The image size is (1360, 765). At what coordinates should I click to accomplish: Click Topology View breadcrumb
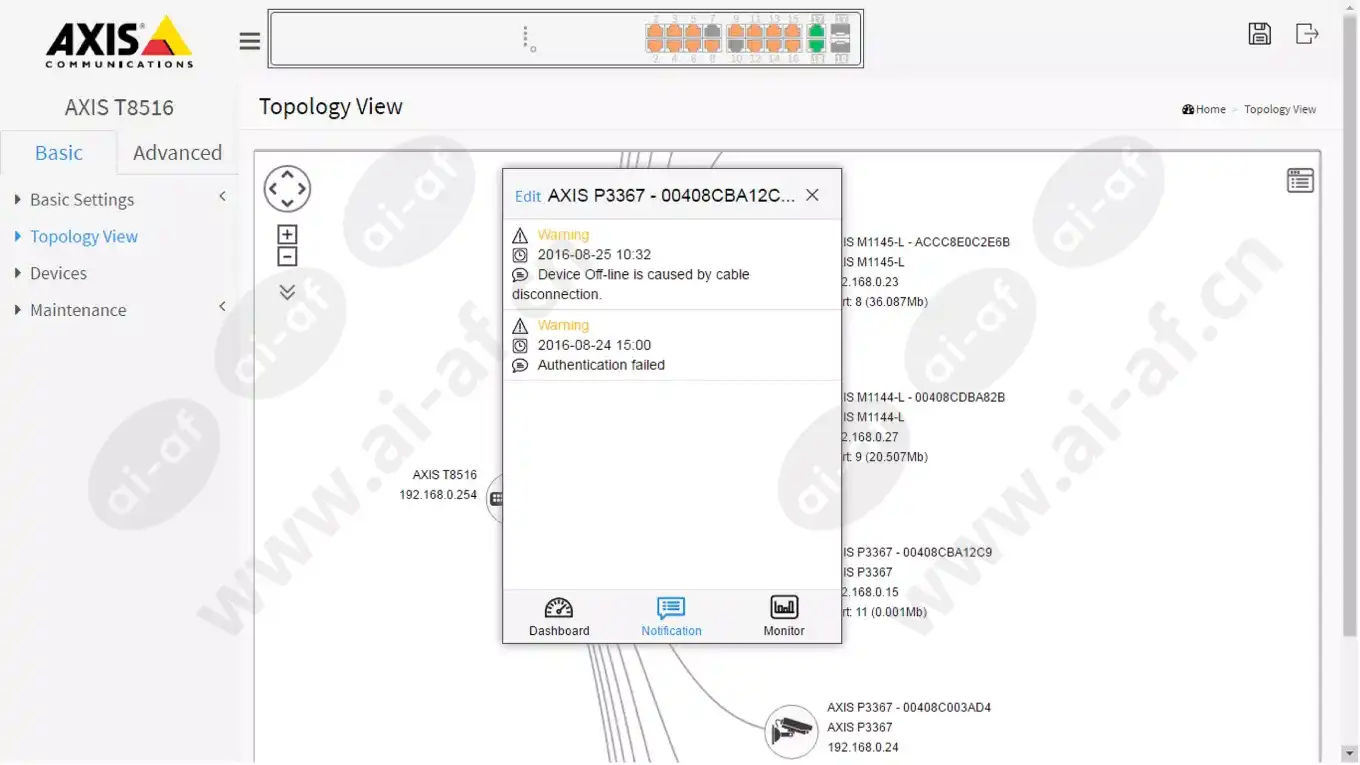1280,109
